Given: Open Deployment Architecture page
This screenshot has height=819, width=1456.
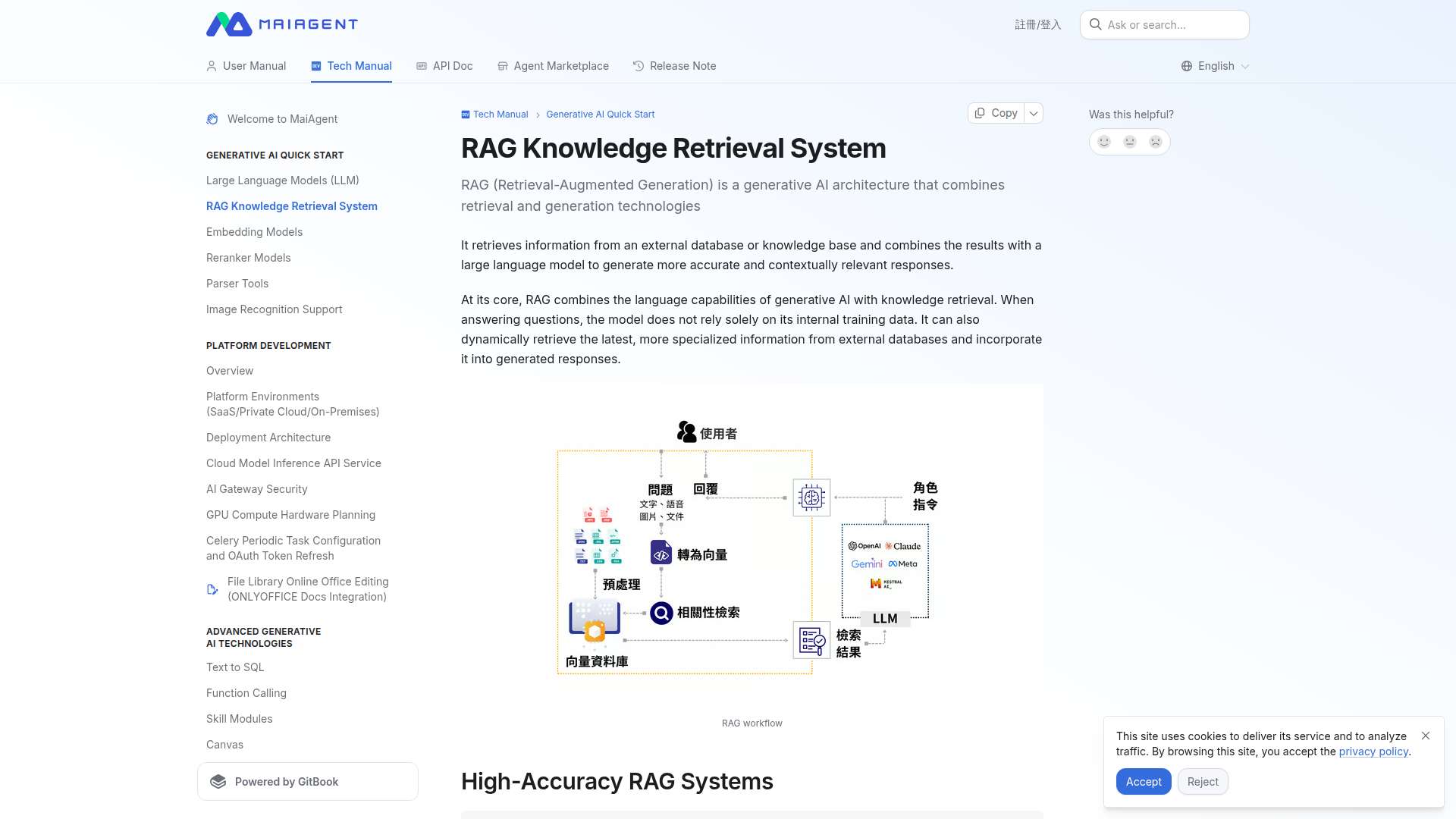Looking at the screenshot, I should click(x=268, y=438).
